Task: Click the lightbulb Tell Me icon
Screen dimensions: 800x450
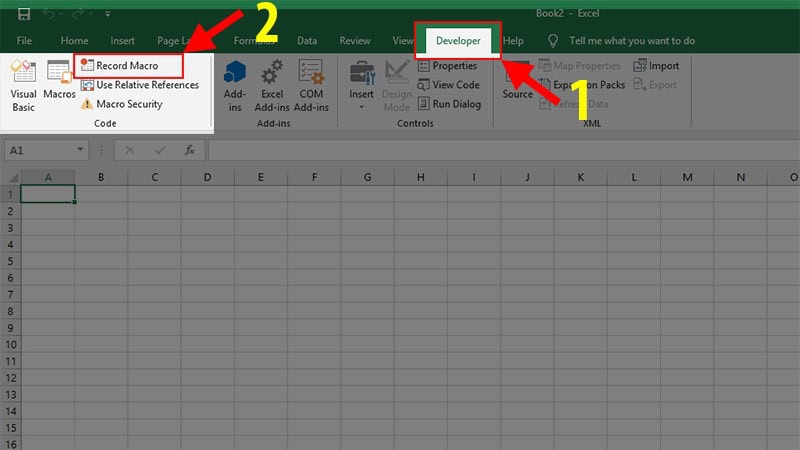Action: tap(553, 41)
